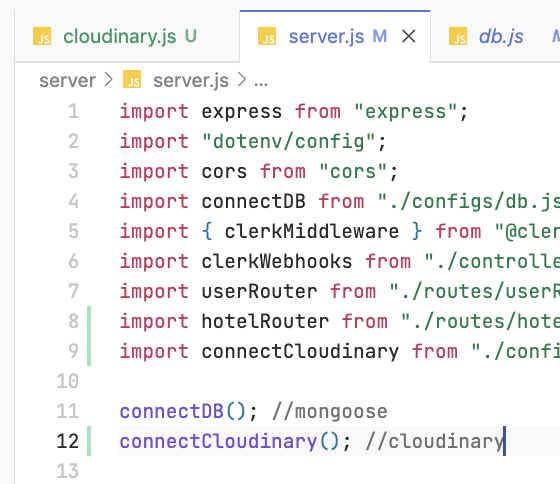Screen dimensions: 560x484
Task: Click the JS icon on server.js tab
Action: coord(267,36)
